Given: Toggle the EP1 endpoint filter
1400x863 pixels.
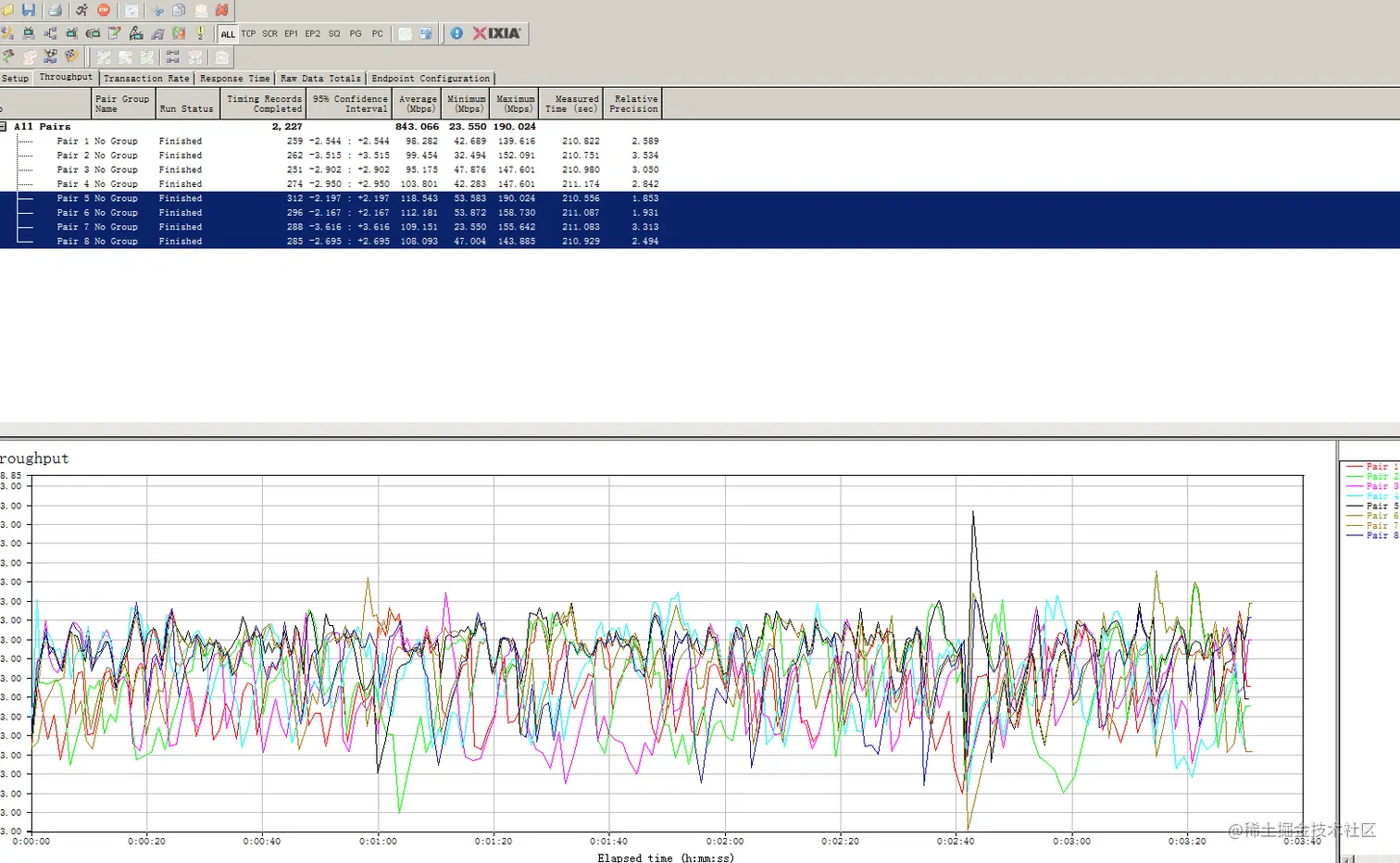Looking at the screenshot, I should point(291,33).
